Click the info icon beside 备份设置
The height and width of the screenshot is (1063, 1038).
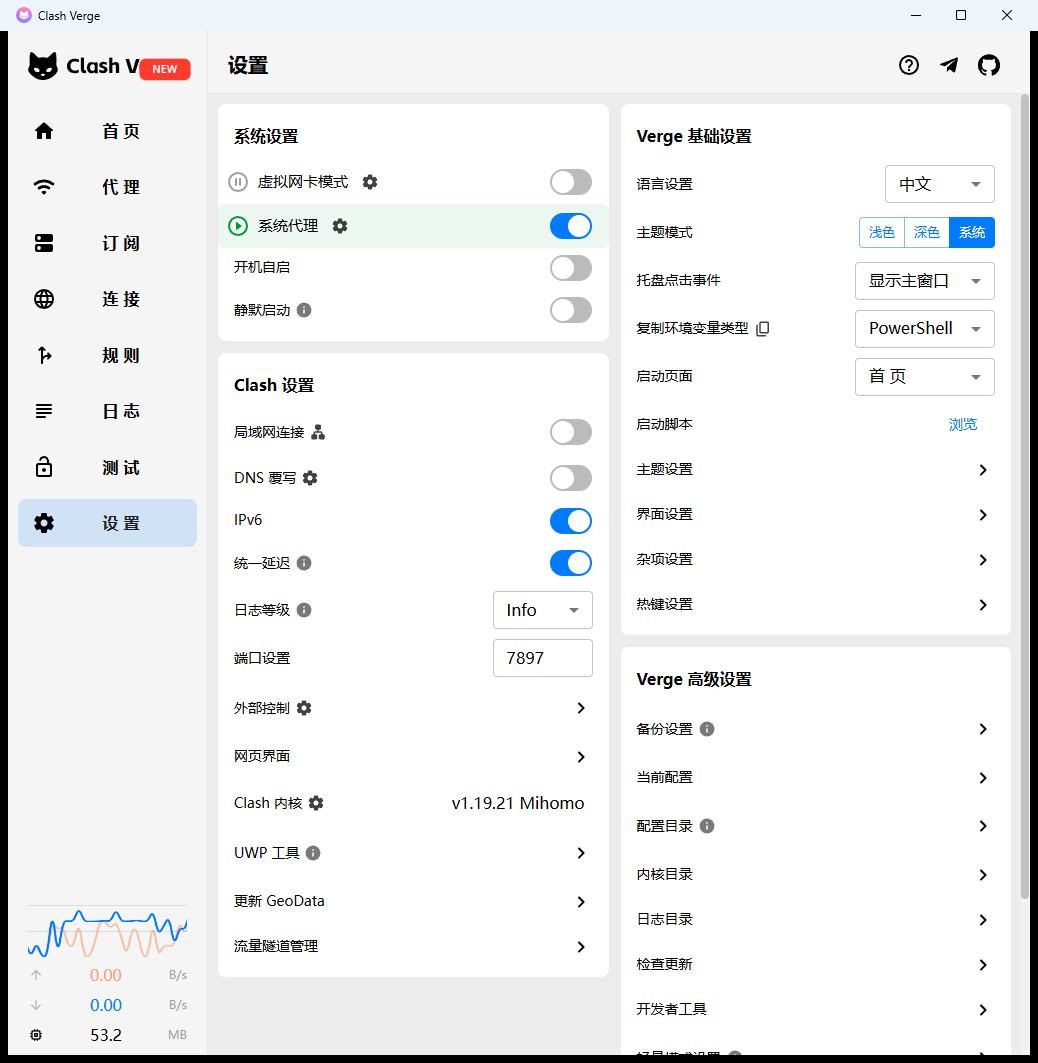click(706, 729)
